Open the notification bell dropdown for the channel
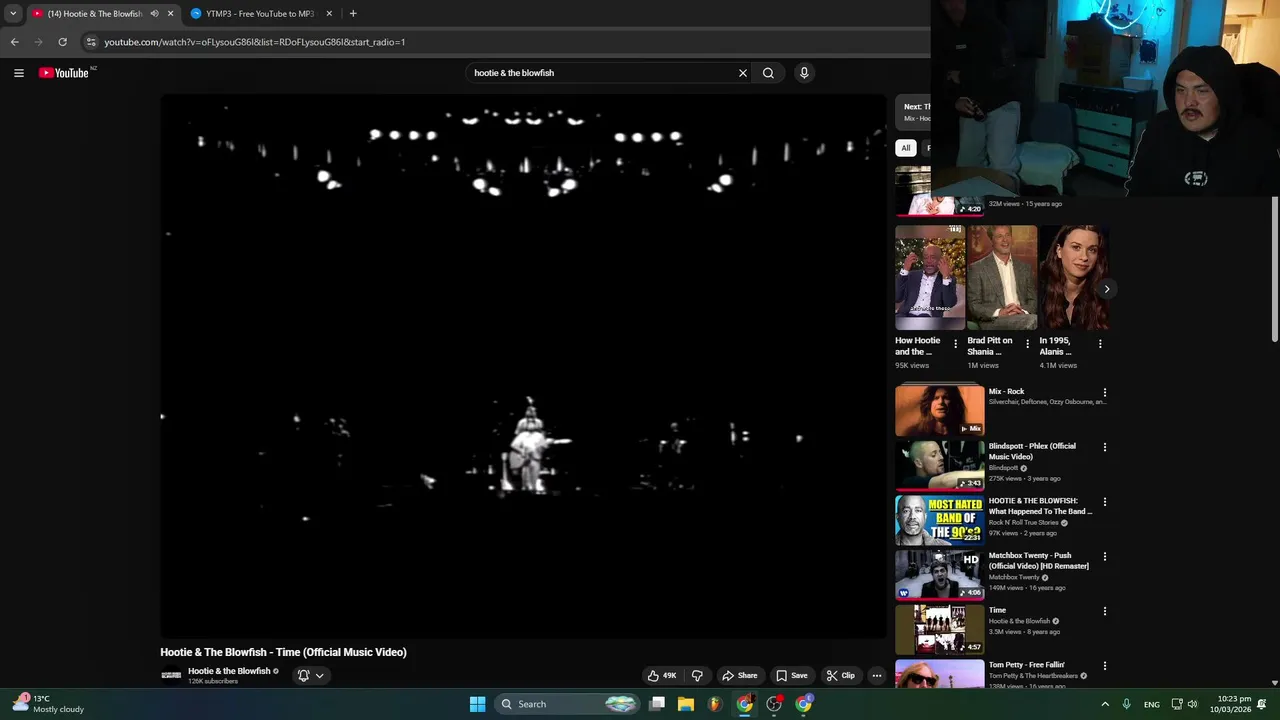Image resolution: width=1280 pixels, height=720 pixels. 311,676
